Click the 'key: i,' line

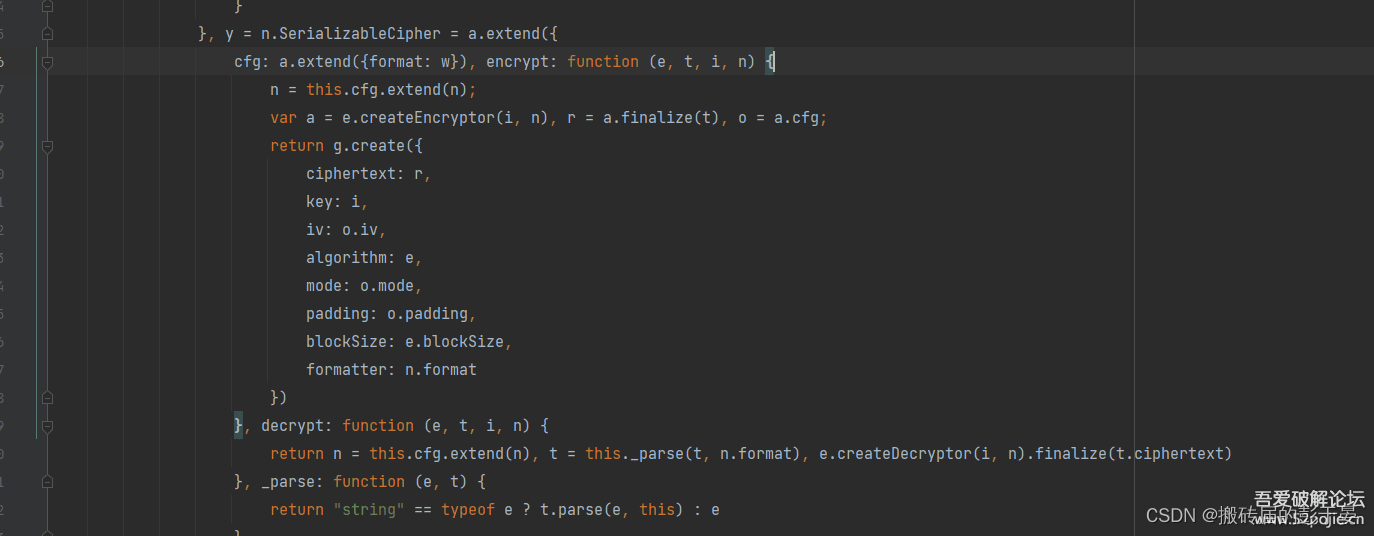pos(337,202)
